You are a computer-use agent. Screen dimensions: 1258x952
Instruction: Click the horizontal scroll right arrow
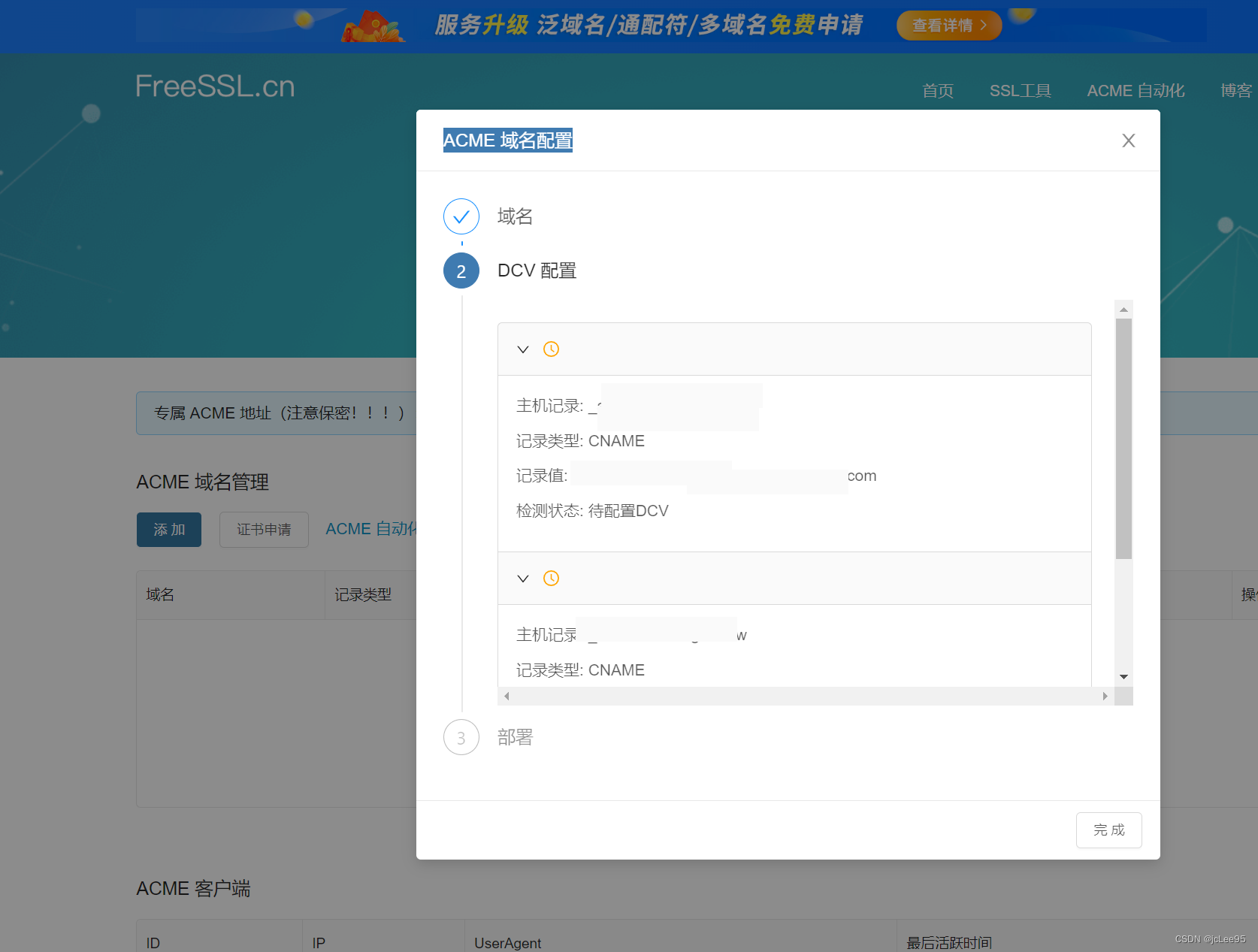(x=1105, y=696)
